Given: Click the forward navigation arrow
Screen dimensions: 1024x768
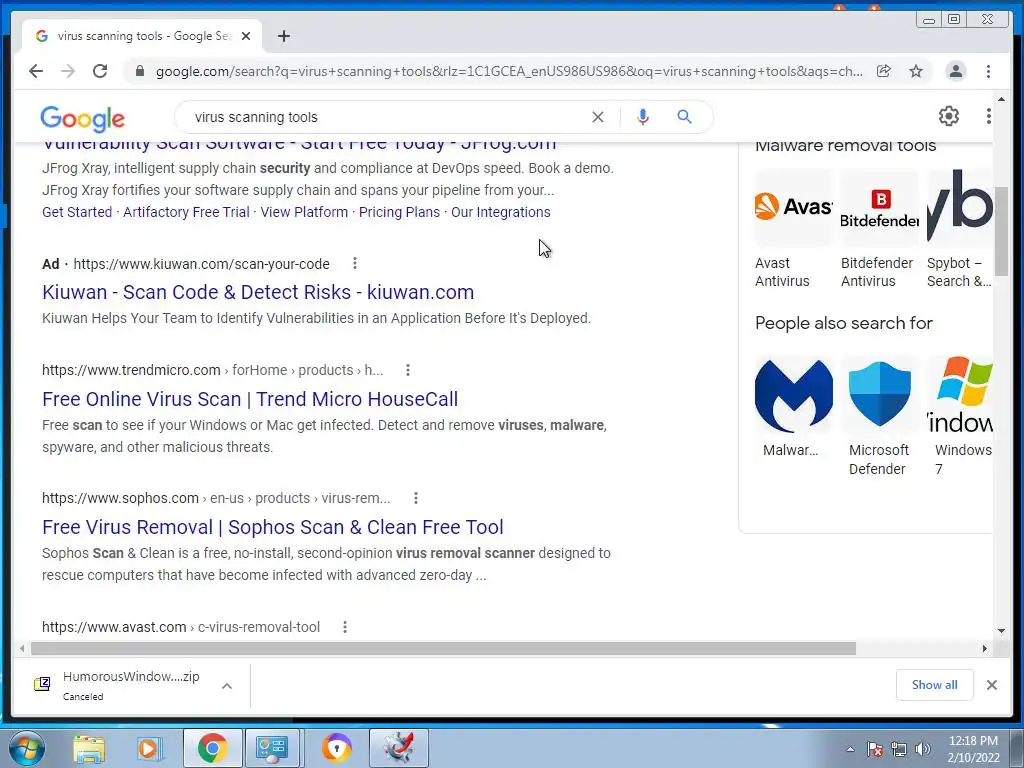Looking at the screenshot, I should tap(68, 71).
